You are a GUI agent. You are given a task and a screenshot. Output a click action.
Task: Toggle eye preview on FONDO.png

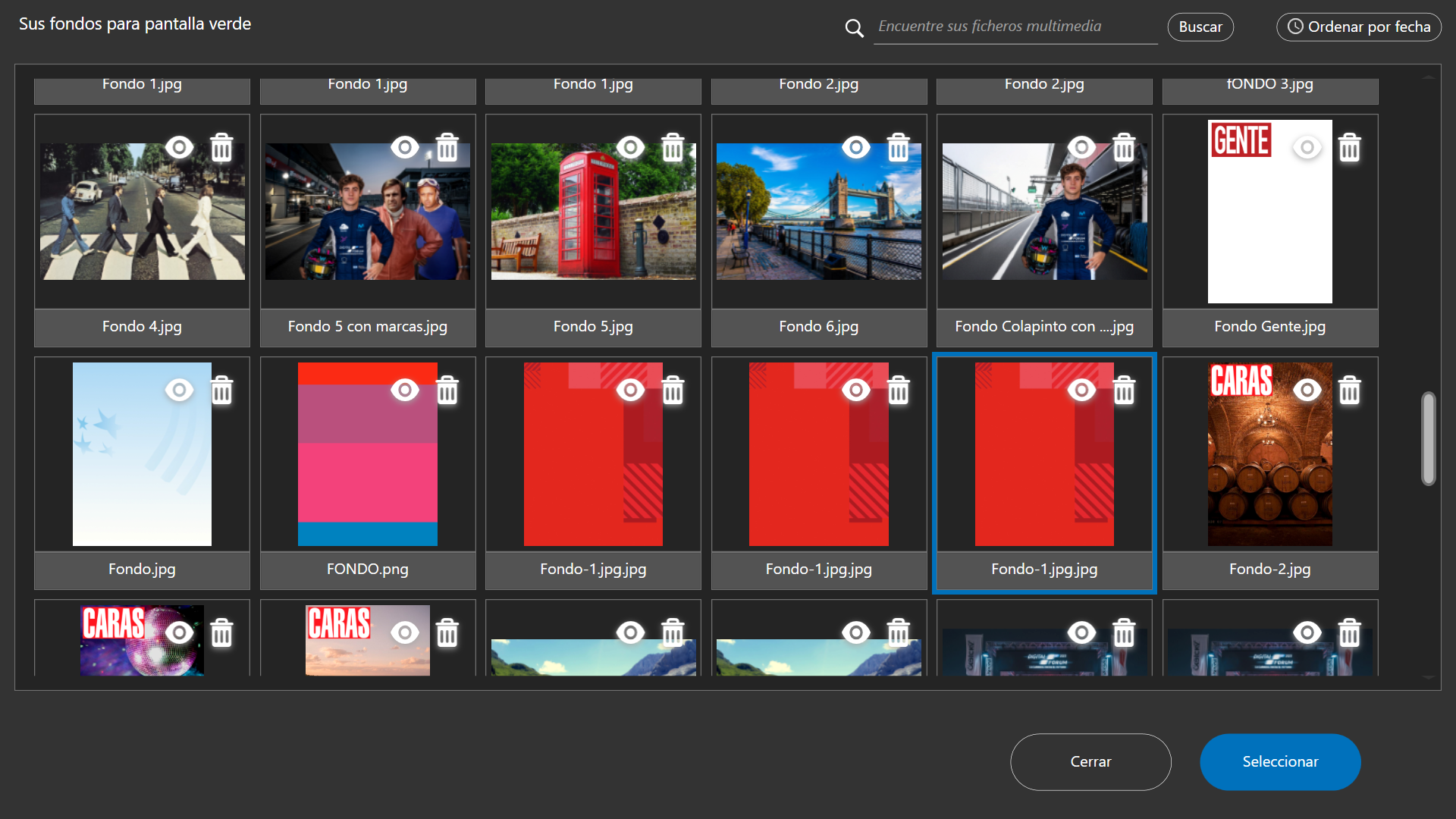[x=405, y=390]
